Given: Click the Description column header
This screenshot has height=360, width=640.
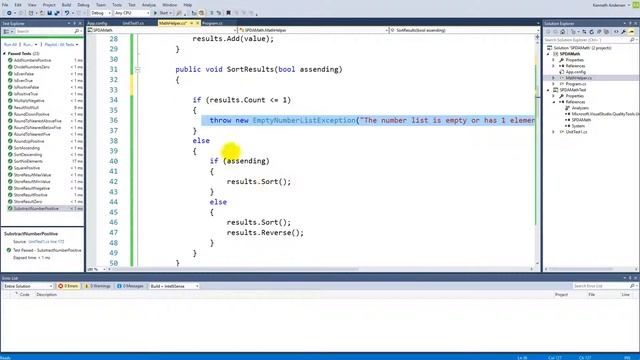Looking at the screenshot, I should click(47, 294).
